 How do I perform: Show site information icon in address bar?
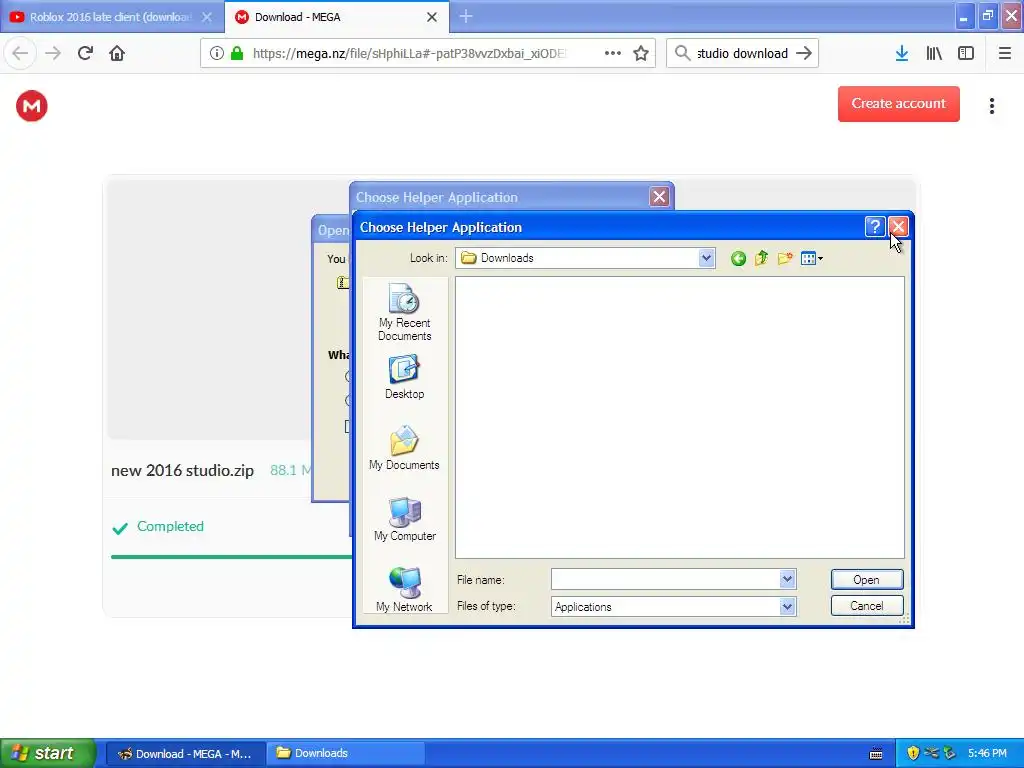(217, 54)
